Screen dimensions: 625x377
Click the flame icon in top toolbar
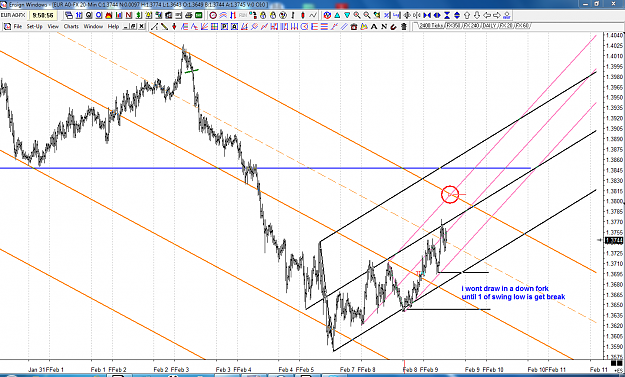(x=108, y=15)
